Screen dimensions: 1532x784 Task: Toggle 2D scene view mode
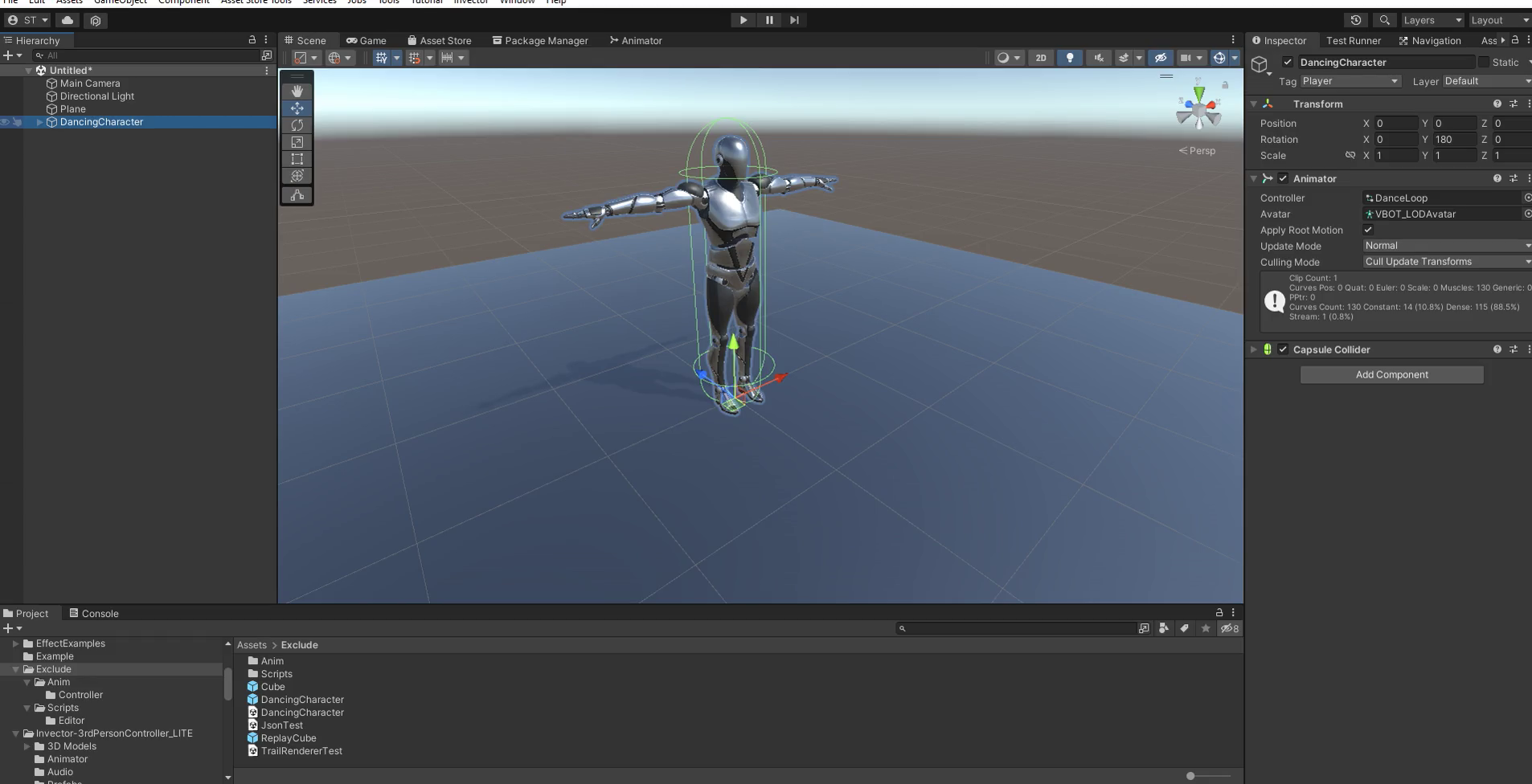(1041, 58)
